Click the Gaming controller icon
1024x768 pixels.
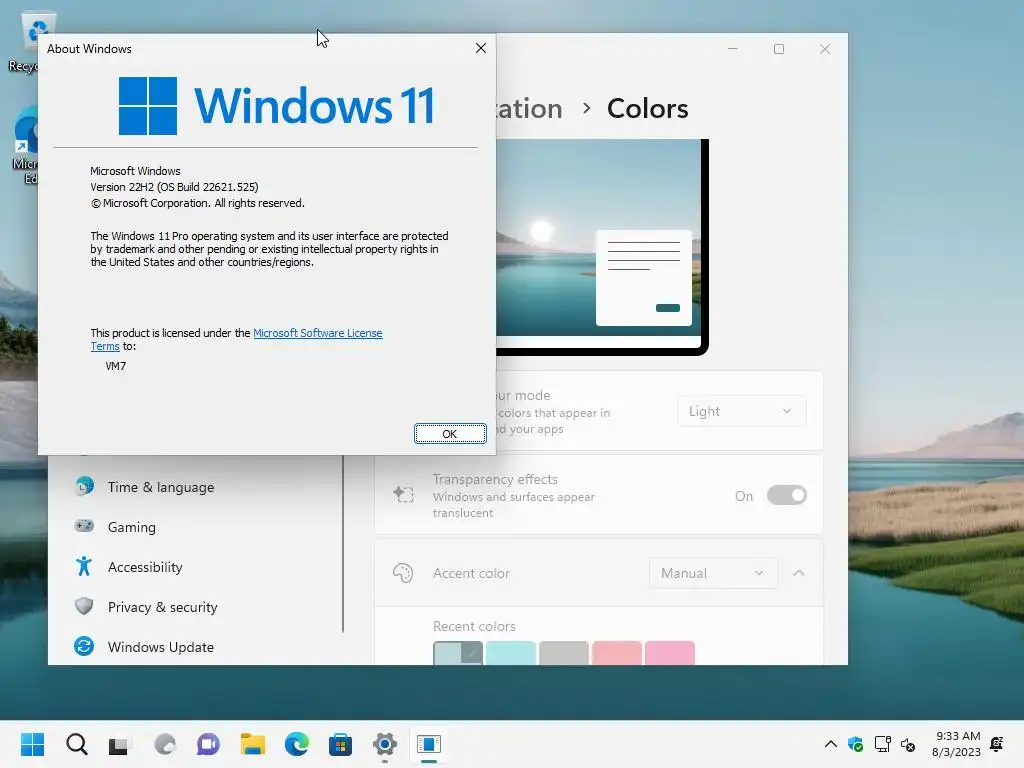84,526
